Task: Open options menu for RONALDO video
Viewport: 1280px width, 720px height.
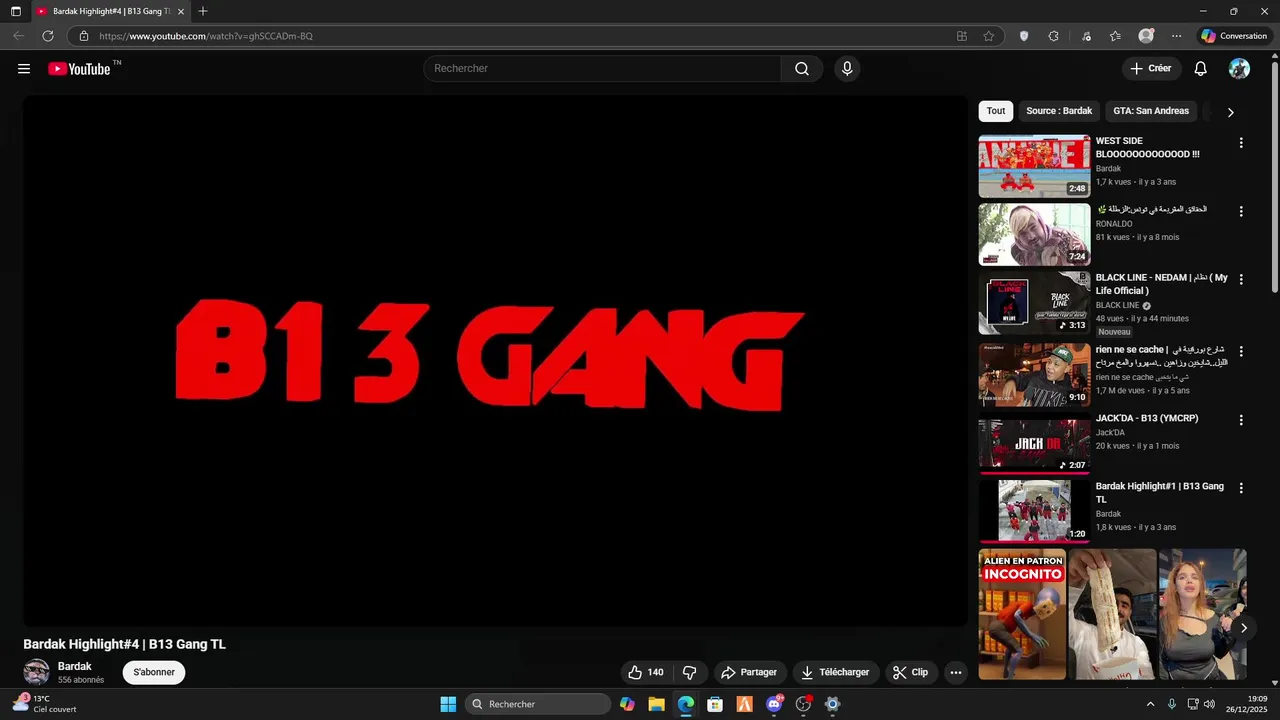Action: (1241, 212)
